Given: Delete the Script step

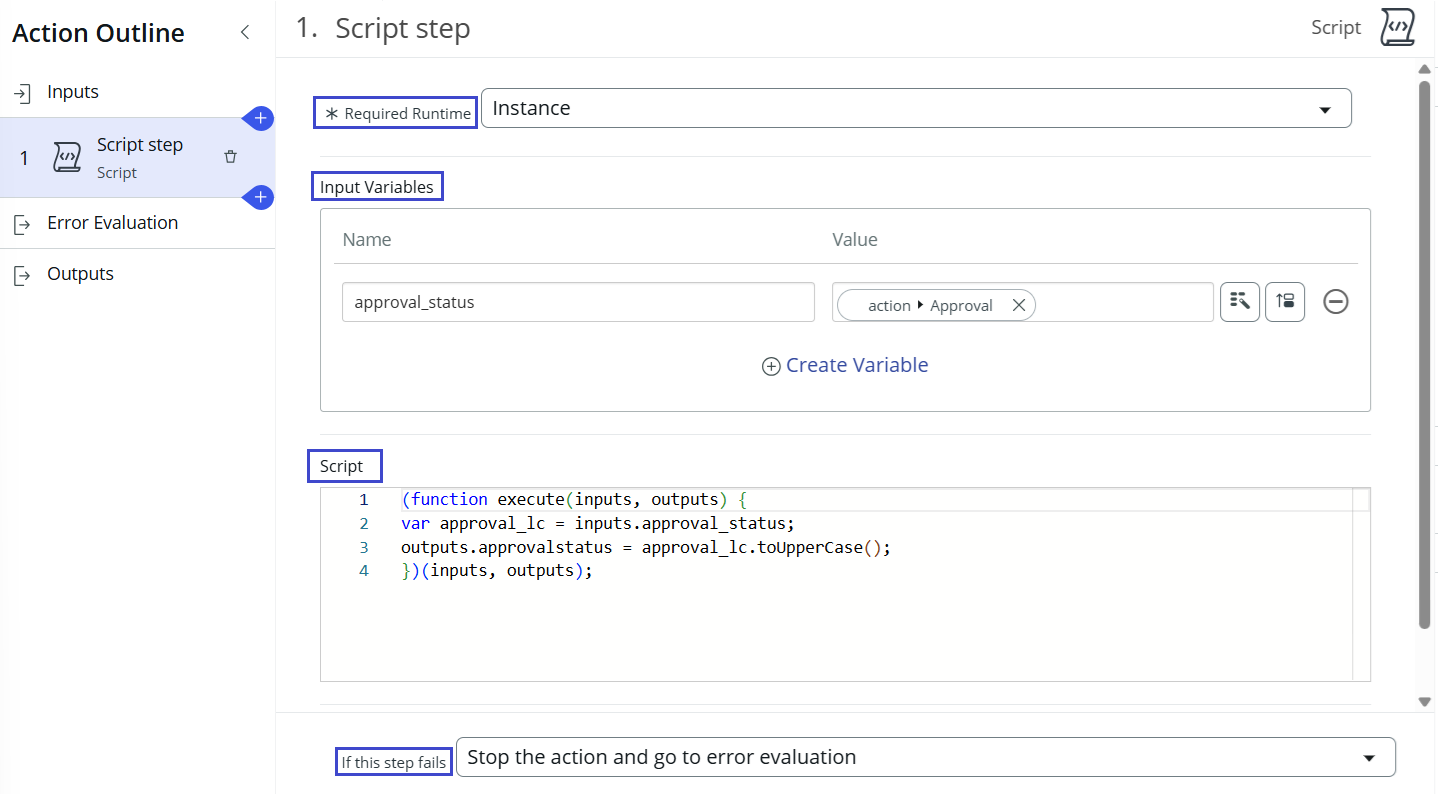Looking at the screenshot, I should (231, 157).
